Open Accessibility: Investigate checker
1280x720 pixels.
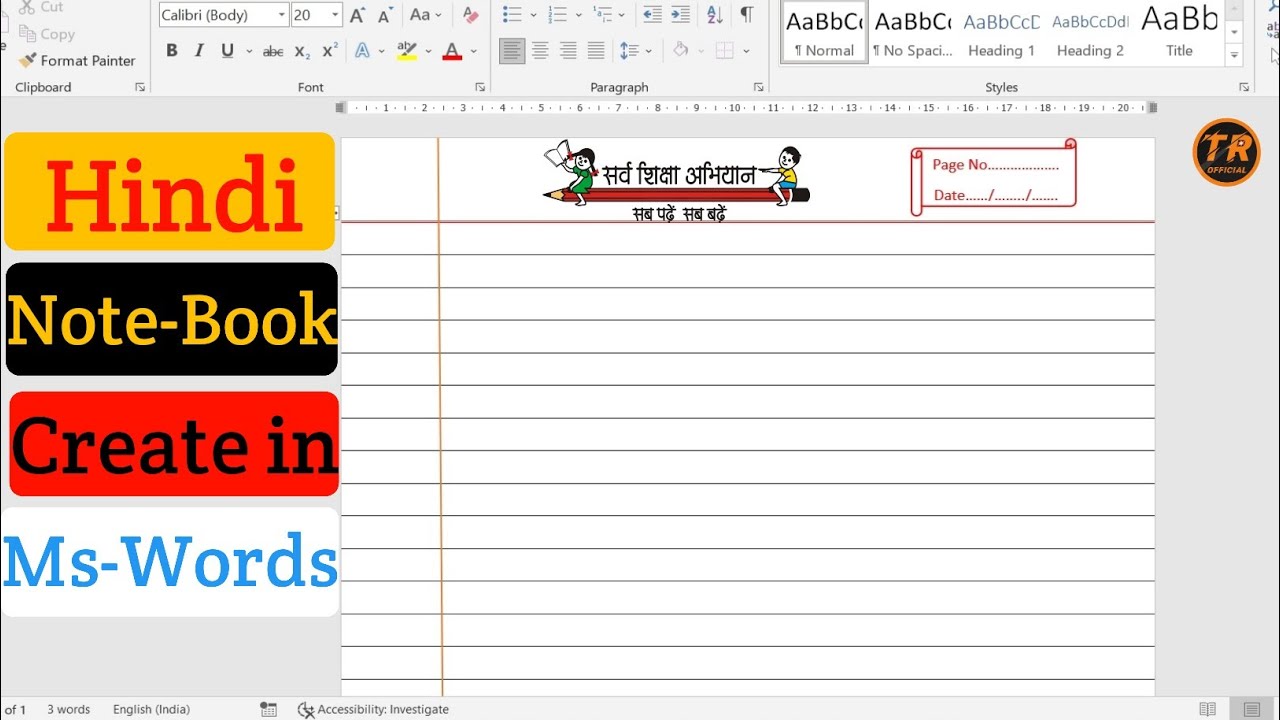click(x=373, y=709)
